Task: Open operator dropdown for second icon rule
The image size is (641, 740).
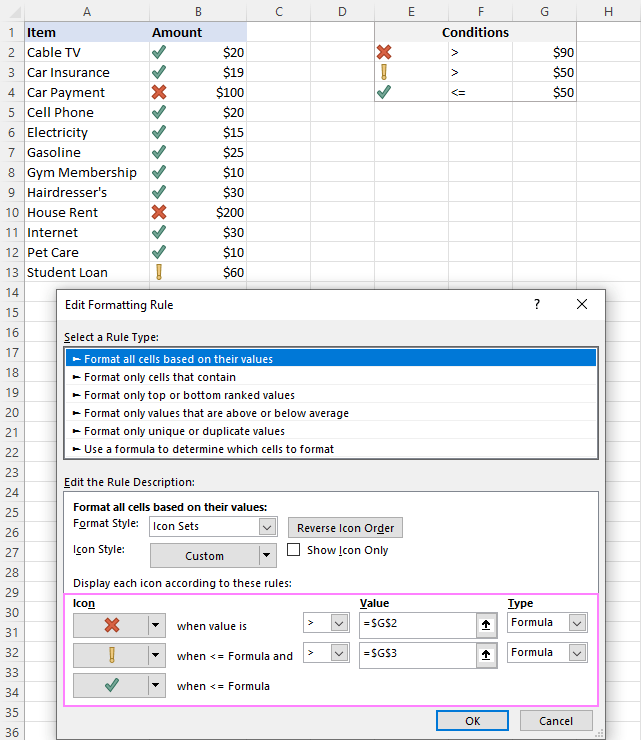Action: [326, 653]
